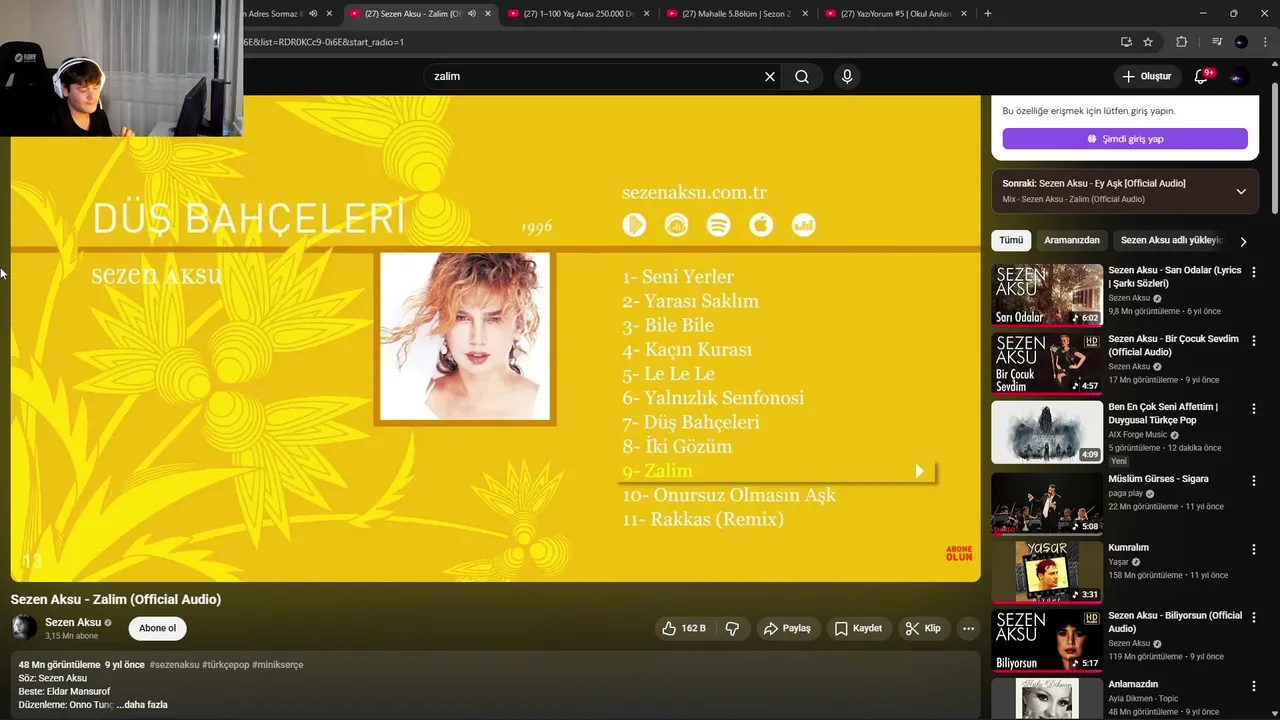Close the Mahalle 5.Bölüm tab
The image size is (1280, 720).
[x=805, y=14]
